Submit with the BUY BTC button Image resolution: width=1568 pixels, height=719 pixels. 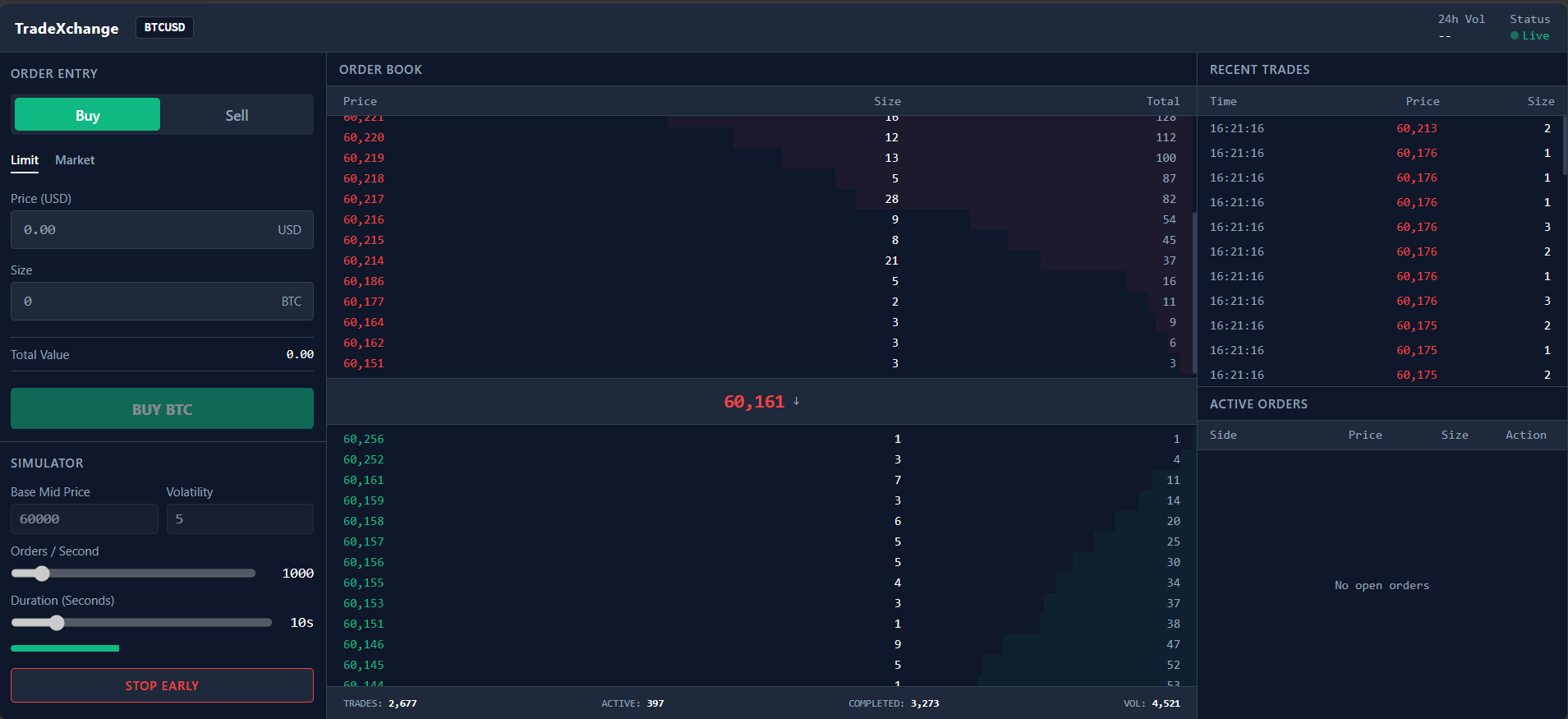[162, 408]
